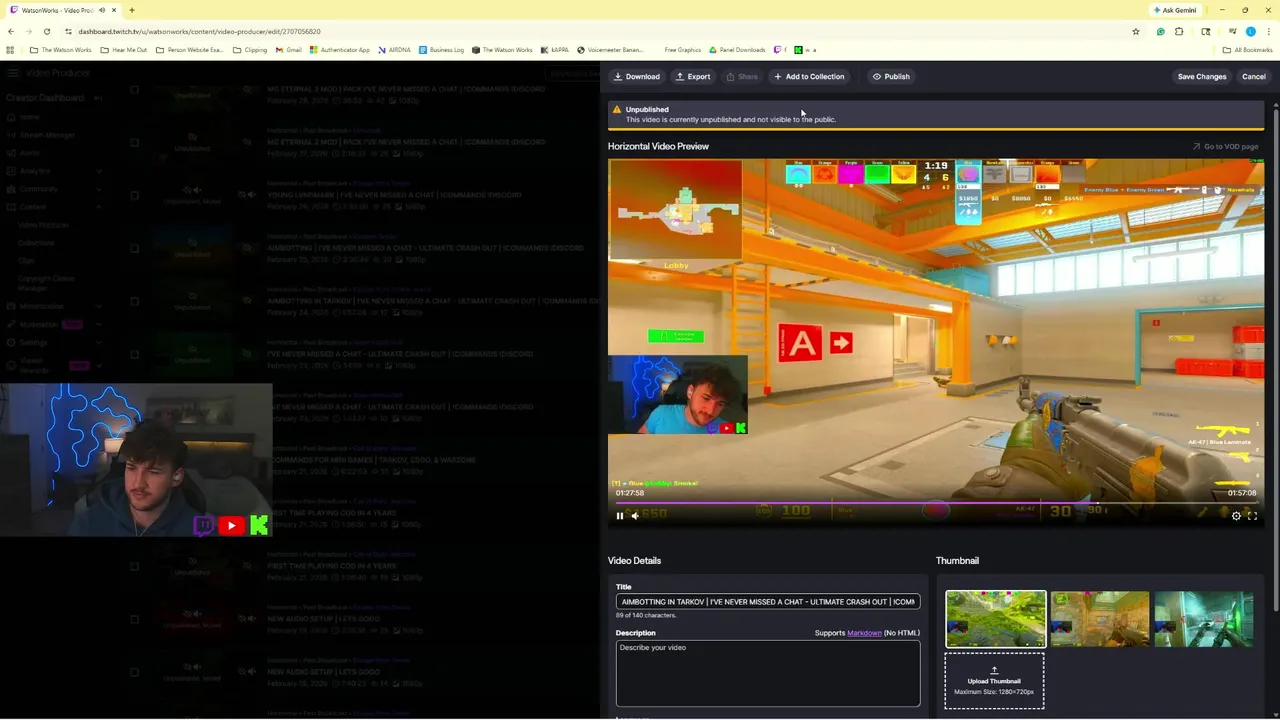Viewport: 1280px width, 720px height.
Task: Select the third teal corridor thumbnail
Action: (1203, 618)
